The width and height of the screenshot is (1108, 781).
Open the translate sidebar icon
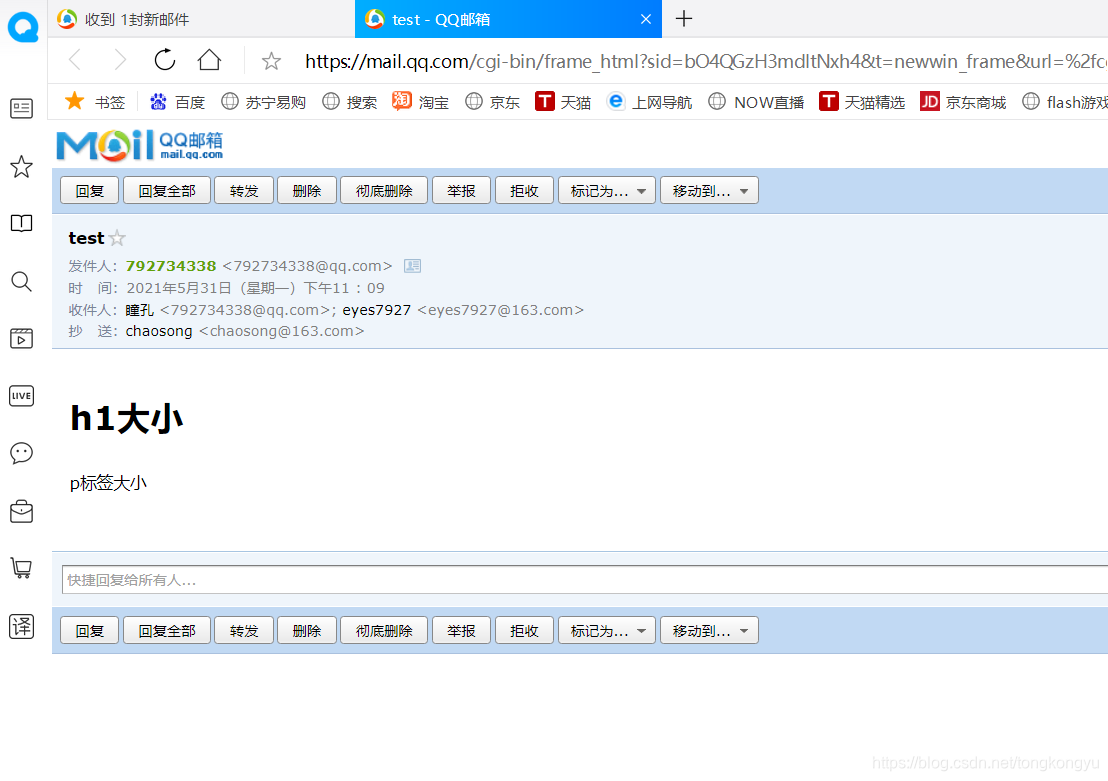tap(21, 626)
